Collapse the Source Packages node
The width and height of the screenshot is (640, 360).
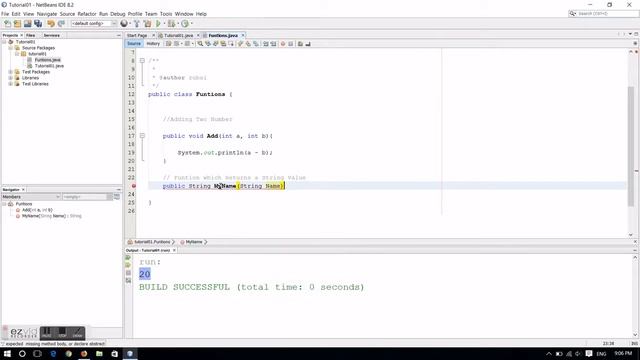tap(11, 48)
